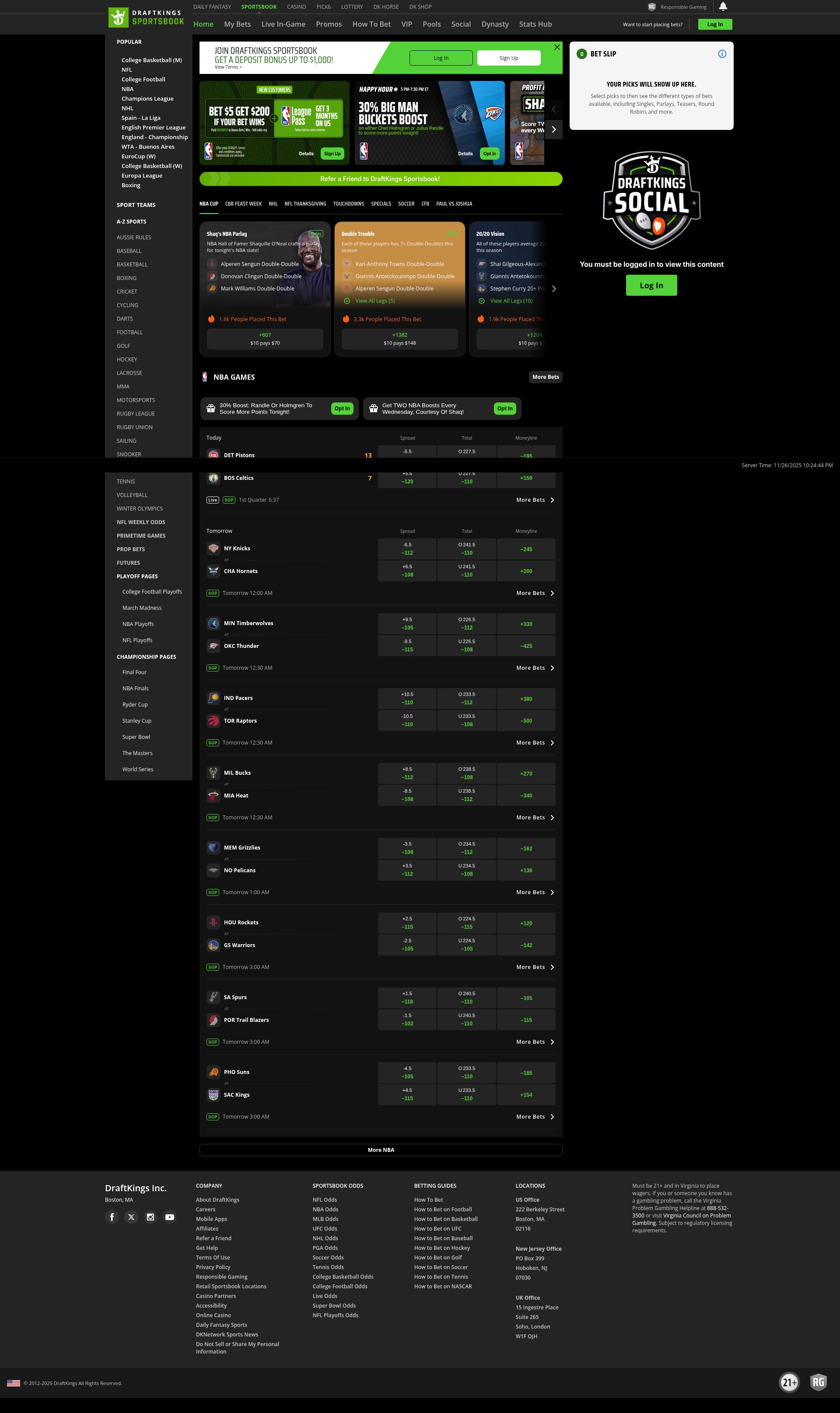Click More NBA button
The height and width of the screenshot is (1413, 840).
(380, 1150)
